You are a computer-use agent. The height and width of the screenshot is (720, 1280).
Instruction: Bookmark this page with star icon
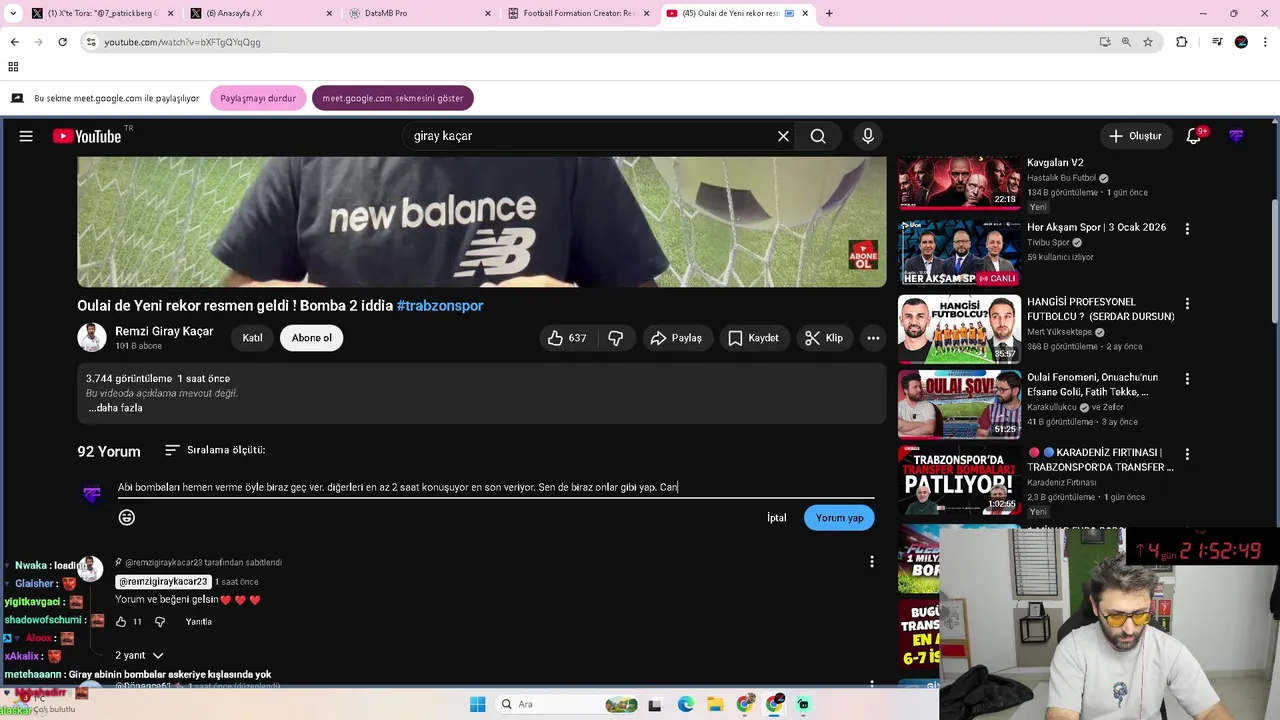pos(1148,42)
